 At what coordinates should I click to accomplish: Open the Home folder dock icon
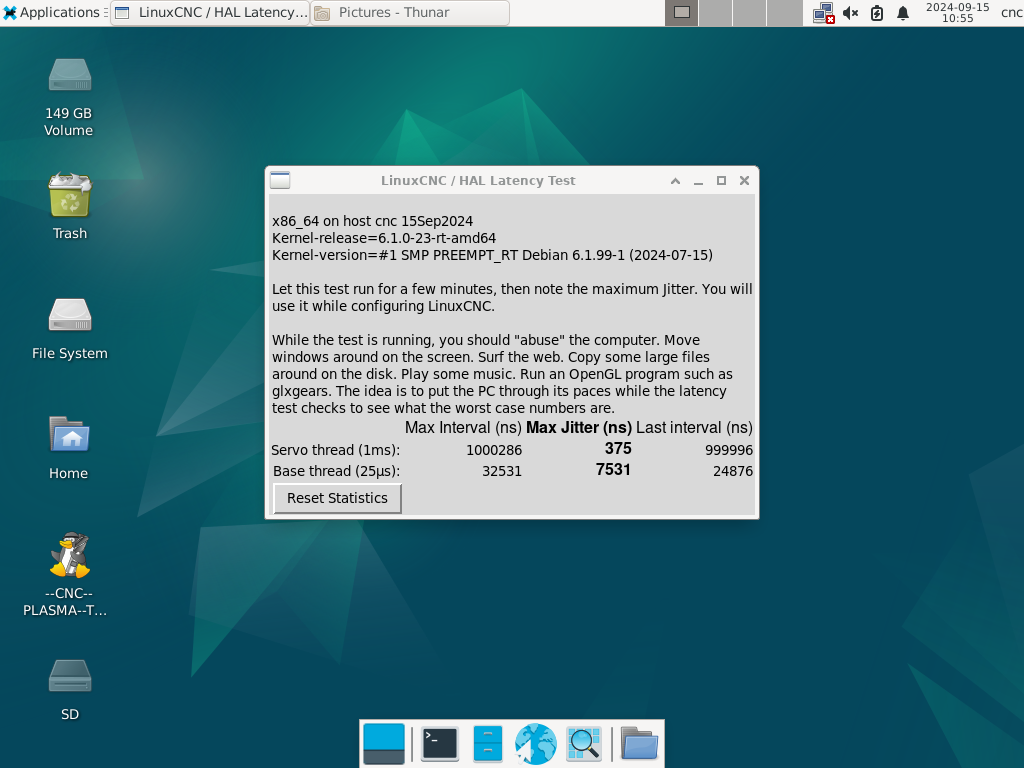point(639,744)
